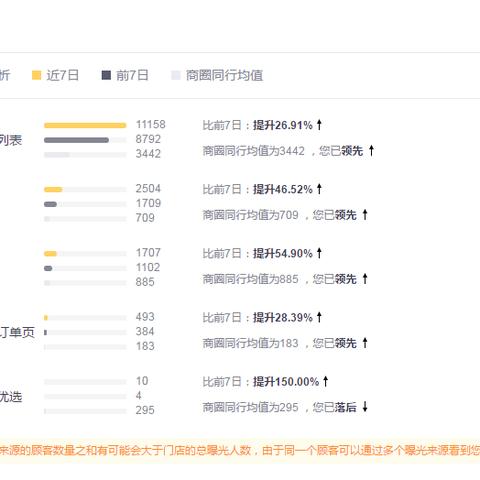Click the up arrow in 均值为183 line
Screen dimensions: 480x480
(x=365, y=343)
